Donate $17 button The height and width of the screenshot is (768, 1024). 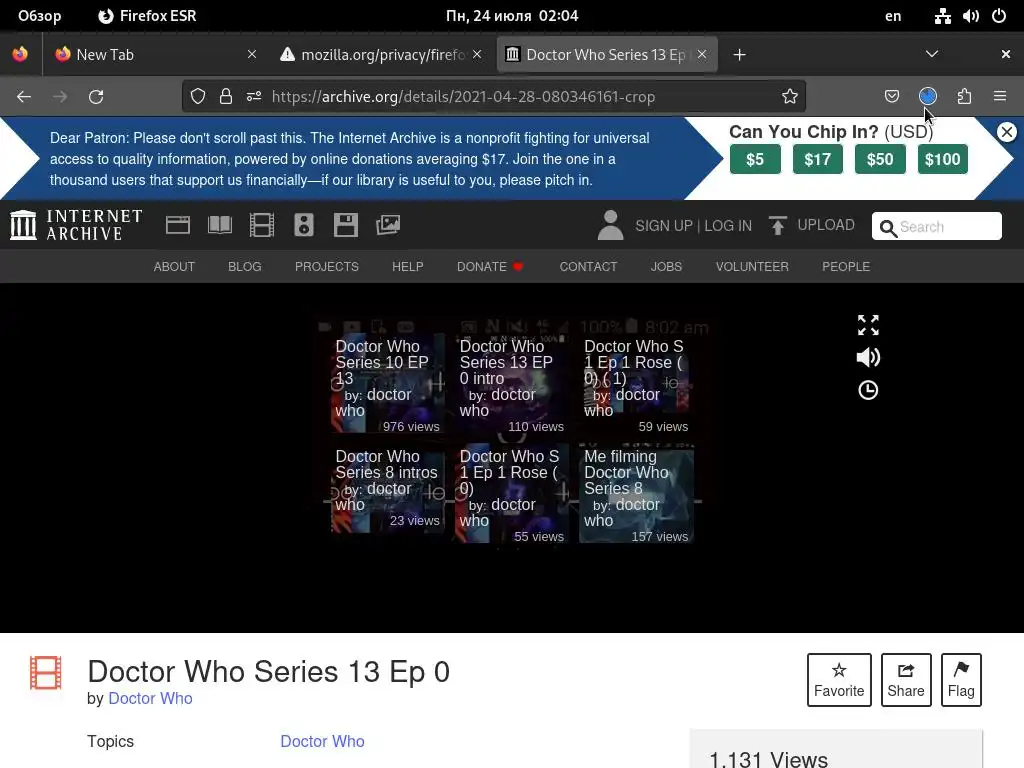[818, 159]
